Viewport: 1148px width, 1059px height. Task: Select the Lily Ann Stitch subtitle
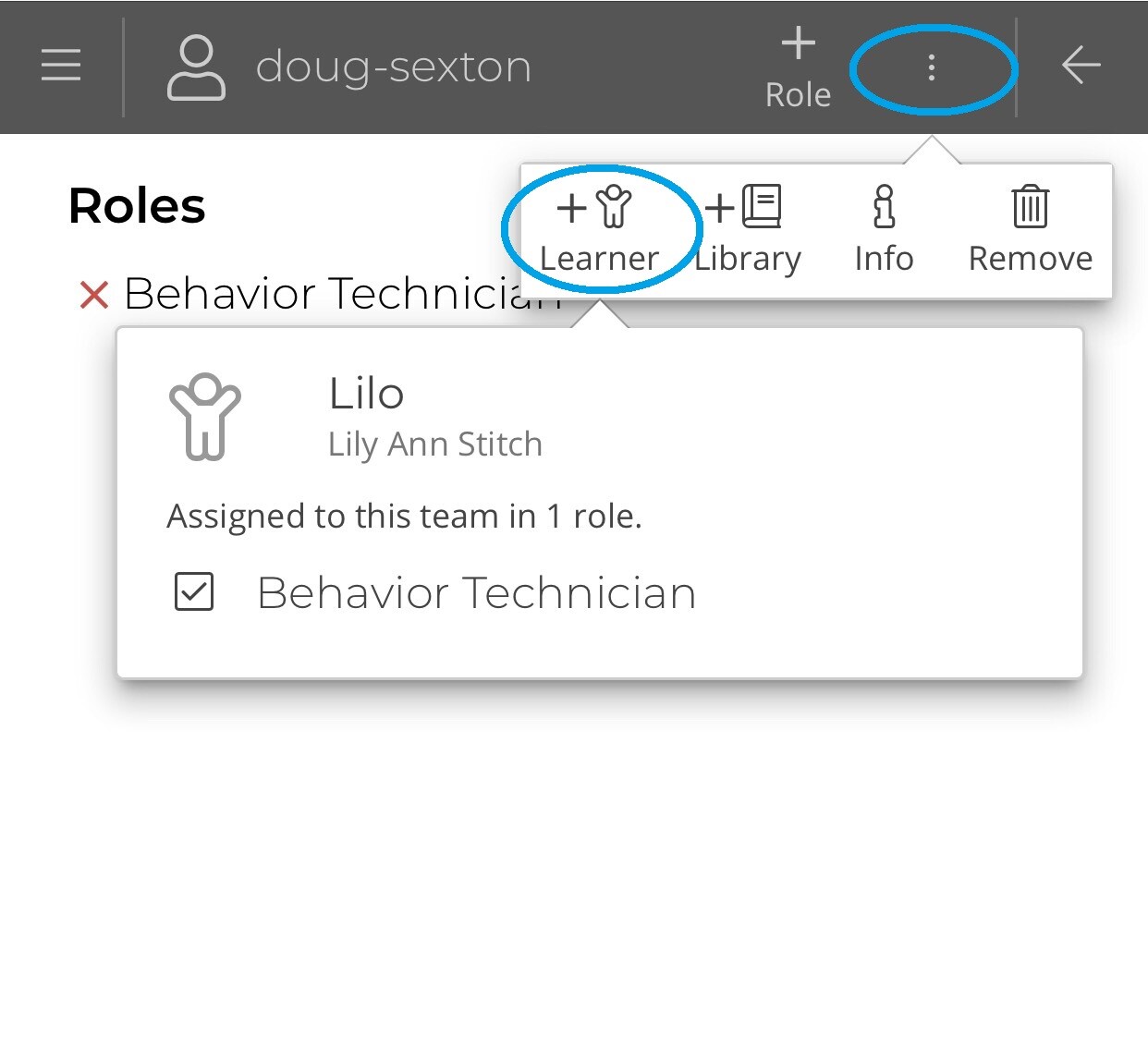(x=434, y=444)
